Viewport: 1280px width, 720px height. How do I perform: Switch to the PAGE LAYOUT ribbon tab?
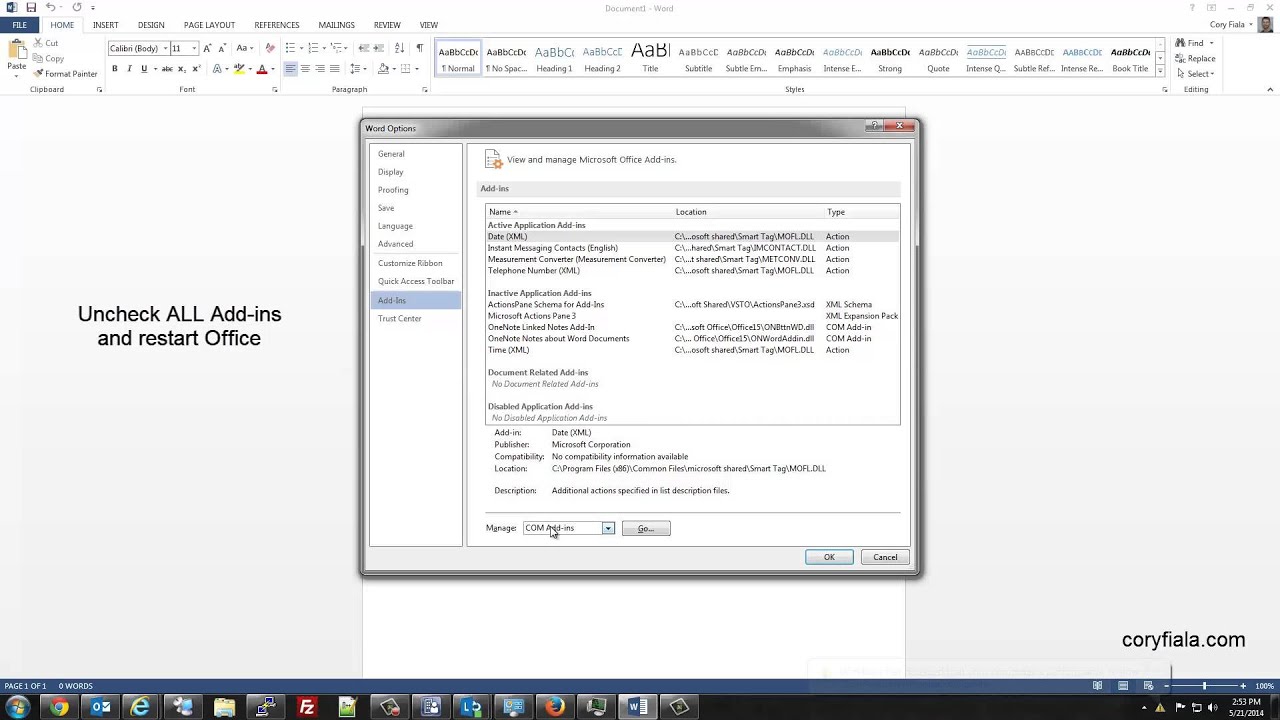click(209, 25)
